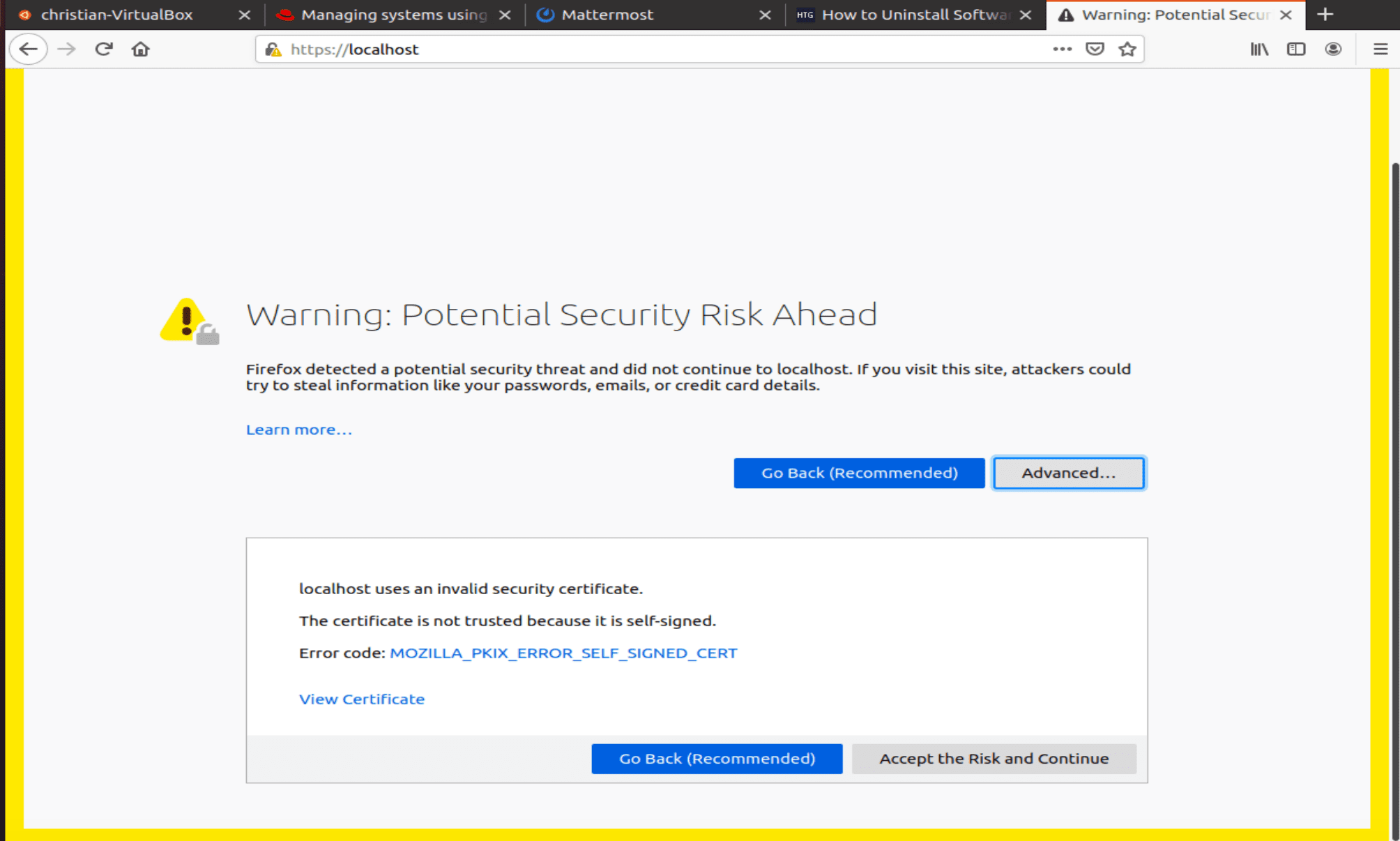The height and width of the screenshot is (841, 1400).
Task: Open the hamburger application menu
Action: coord(1380,50)
